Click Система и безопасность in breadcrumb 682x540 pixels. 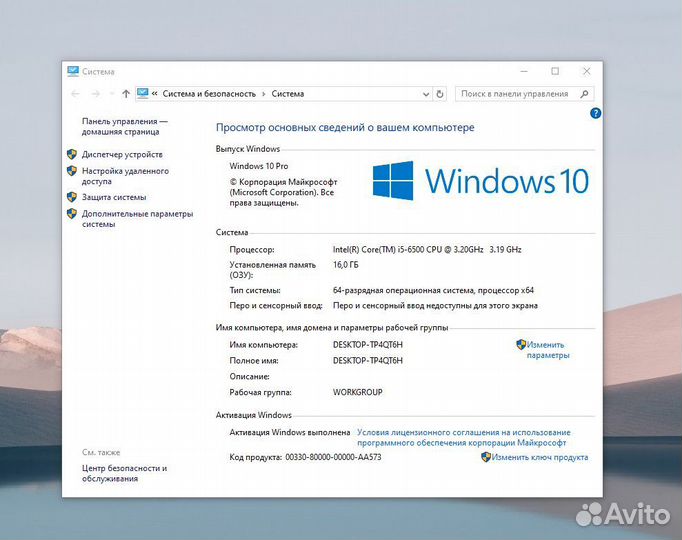pyautogui.click(x=209, y=94)
